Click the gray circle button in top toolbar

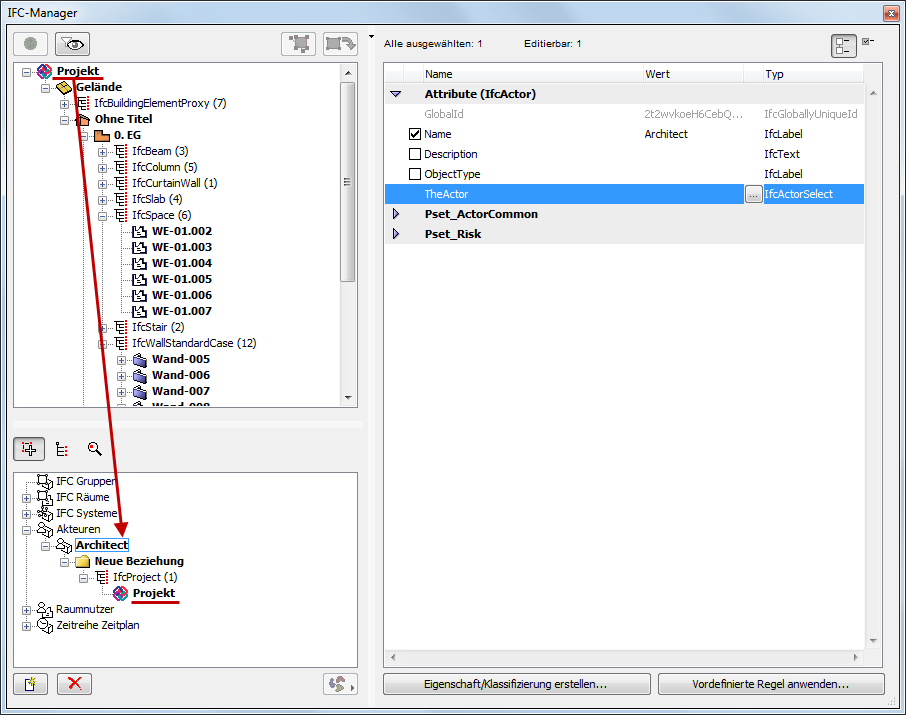pos(31,44)
